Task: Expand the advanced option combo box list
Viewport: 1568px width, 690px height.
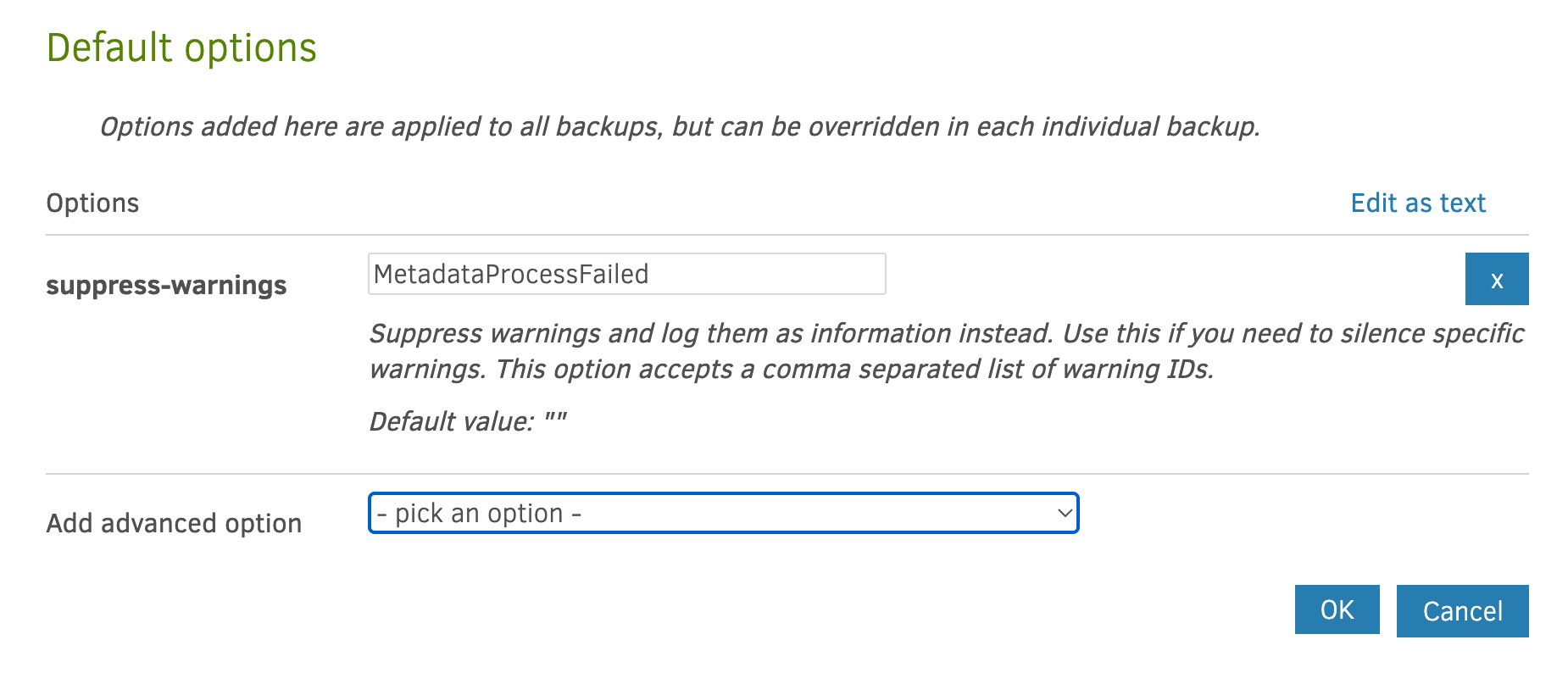Action: (723, 513)
